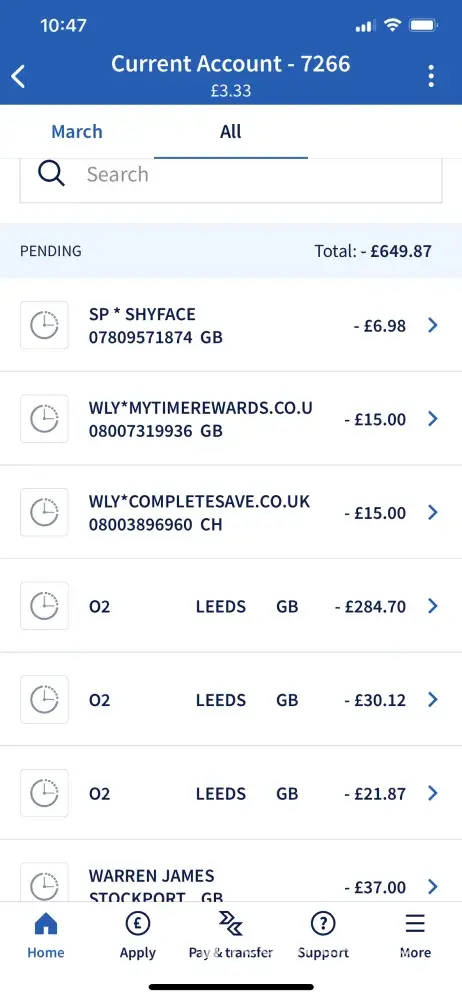Switch to the March tab
This screenshot has width=462, height=1000.
click(77, 131)
